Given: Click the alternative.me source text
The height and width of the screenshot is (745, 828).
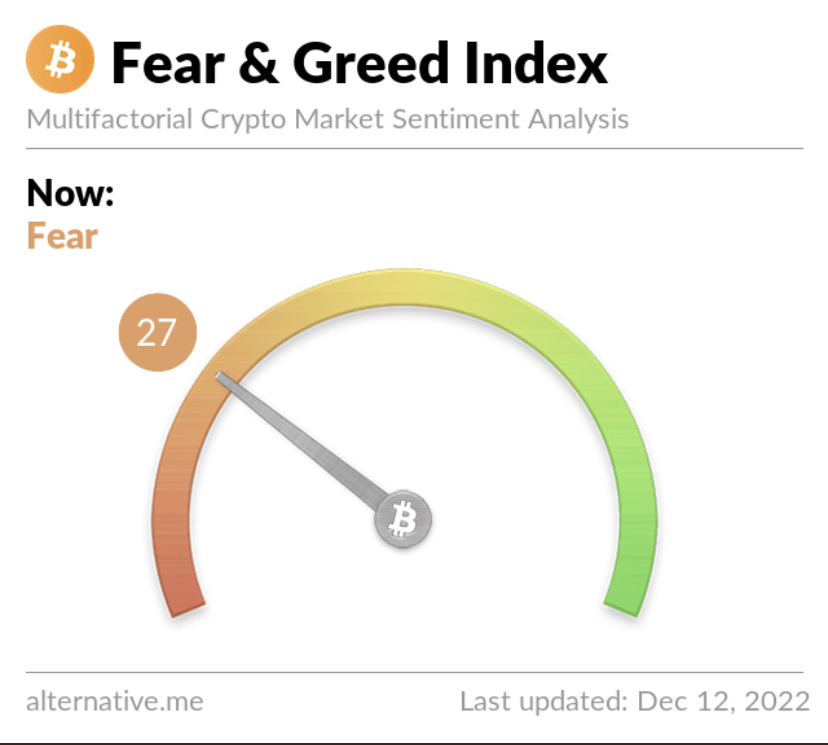Looking at the screenshot, I should point(115,701).
